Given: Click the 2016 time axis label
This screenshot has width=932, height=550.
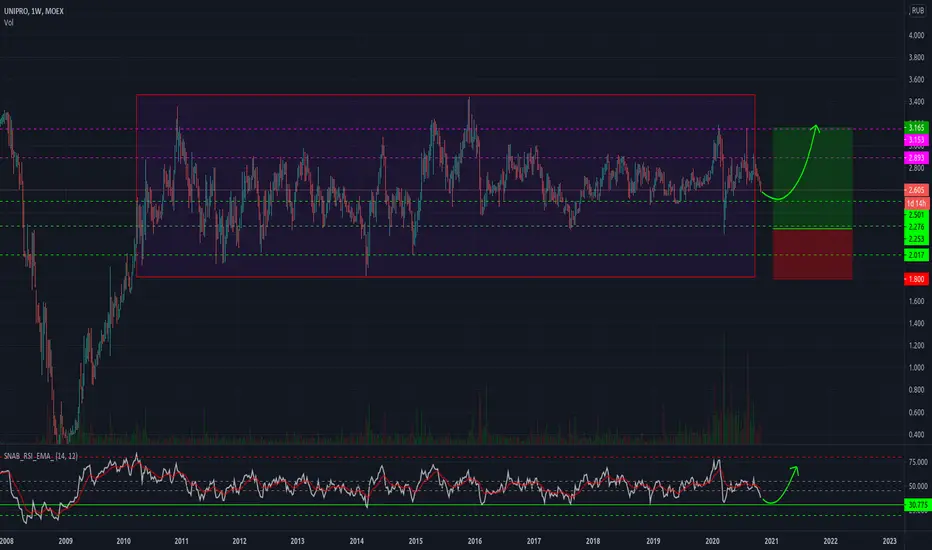Looking at the screenshot, I should coord(474,541).
